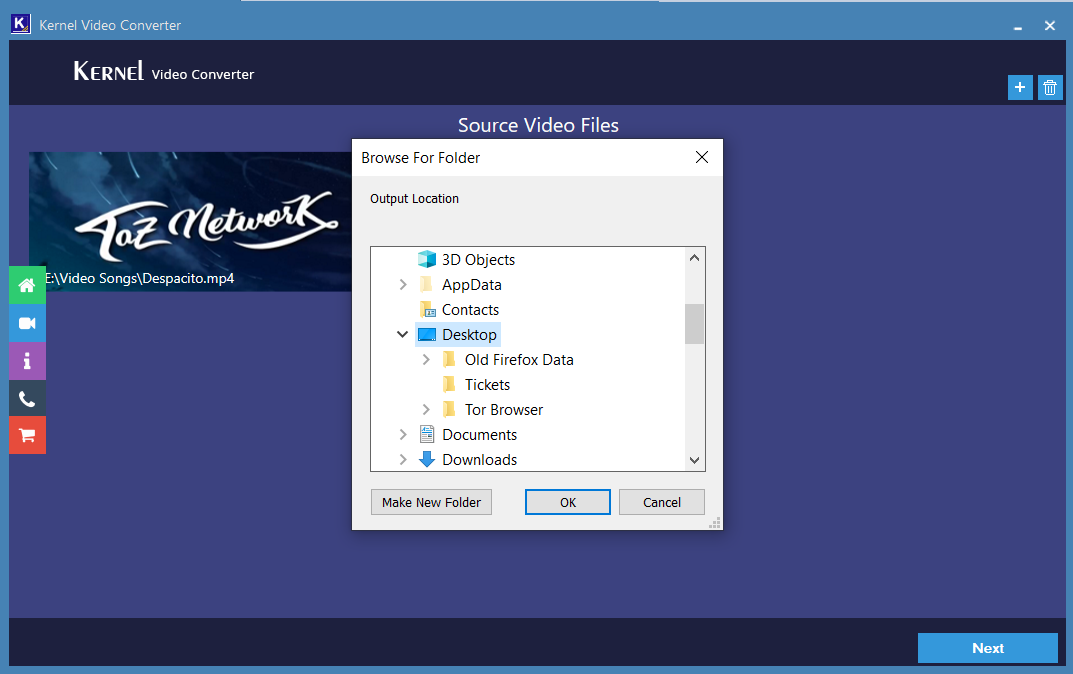
Task: Click the phone contact sidebar icon
Action: [27, 398]
